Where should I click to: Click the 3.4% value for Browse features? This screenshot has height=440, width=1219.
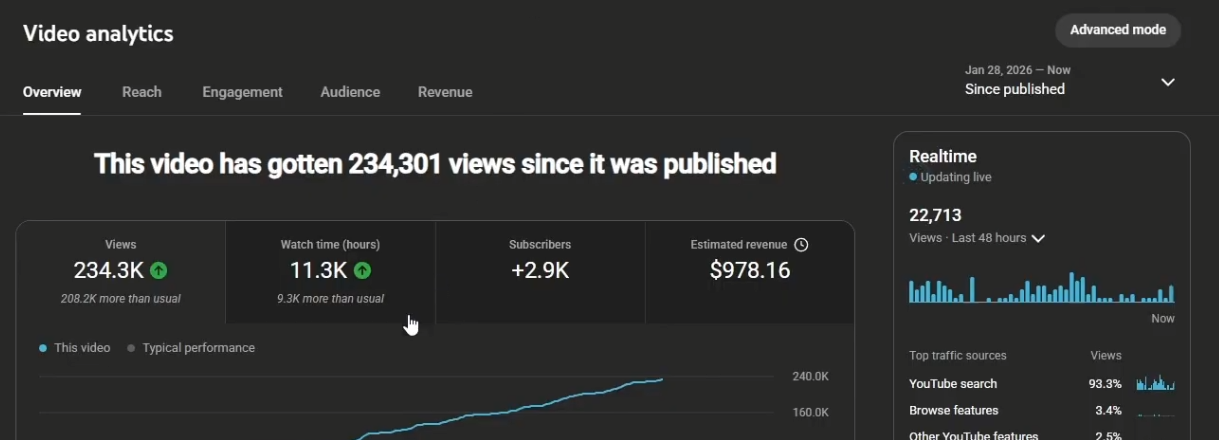click(x=1108, y=411)
